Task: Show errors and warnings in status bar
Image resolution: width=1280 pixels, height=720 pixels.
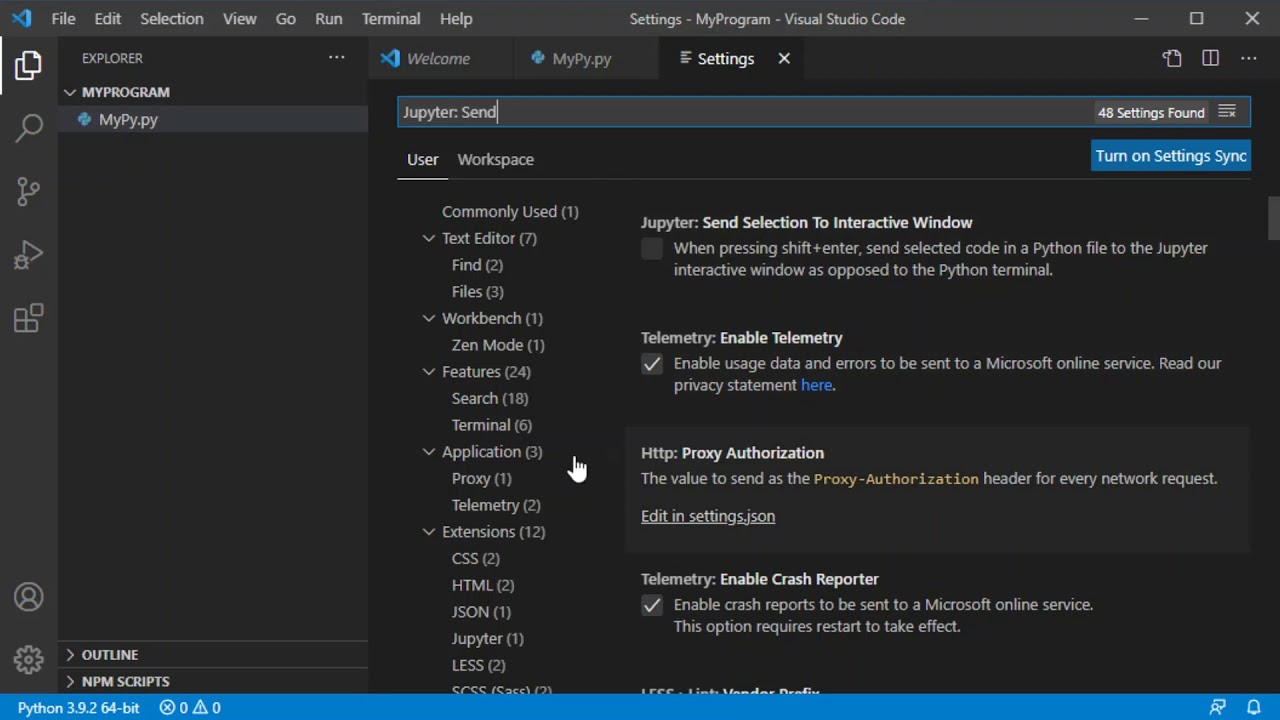Action: 190,708
